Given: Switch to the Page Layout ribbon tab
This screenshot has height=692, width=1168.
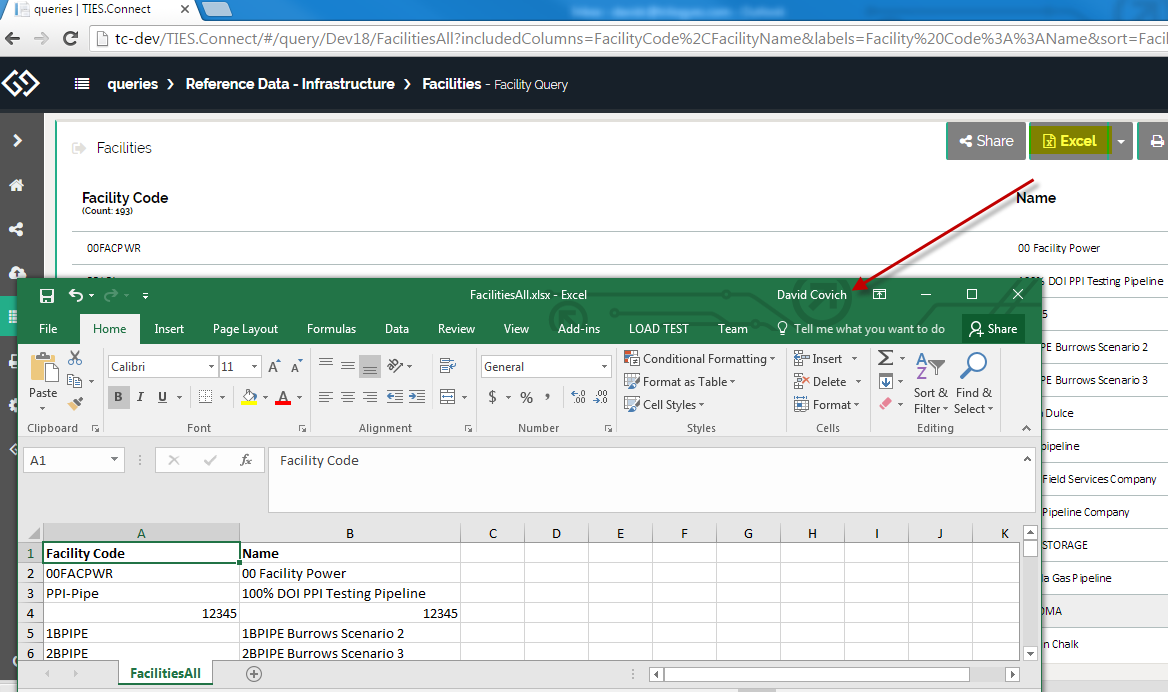Looking at the screenshot, I should point(245,328).
